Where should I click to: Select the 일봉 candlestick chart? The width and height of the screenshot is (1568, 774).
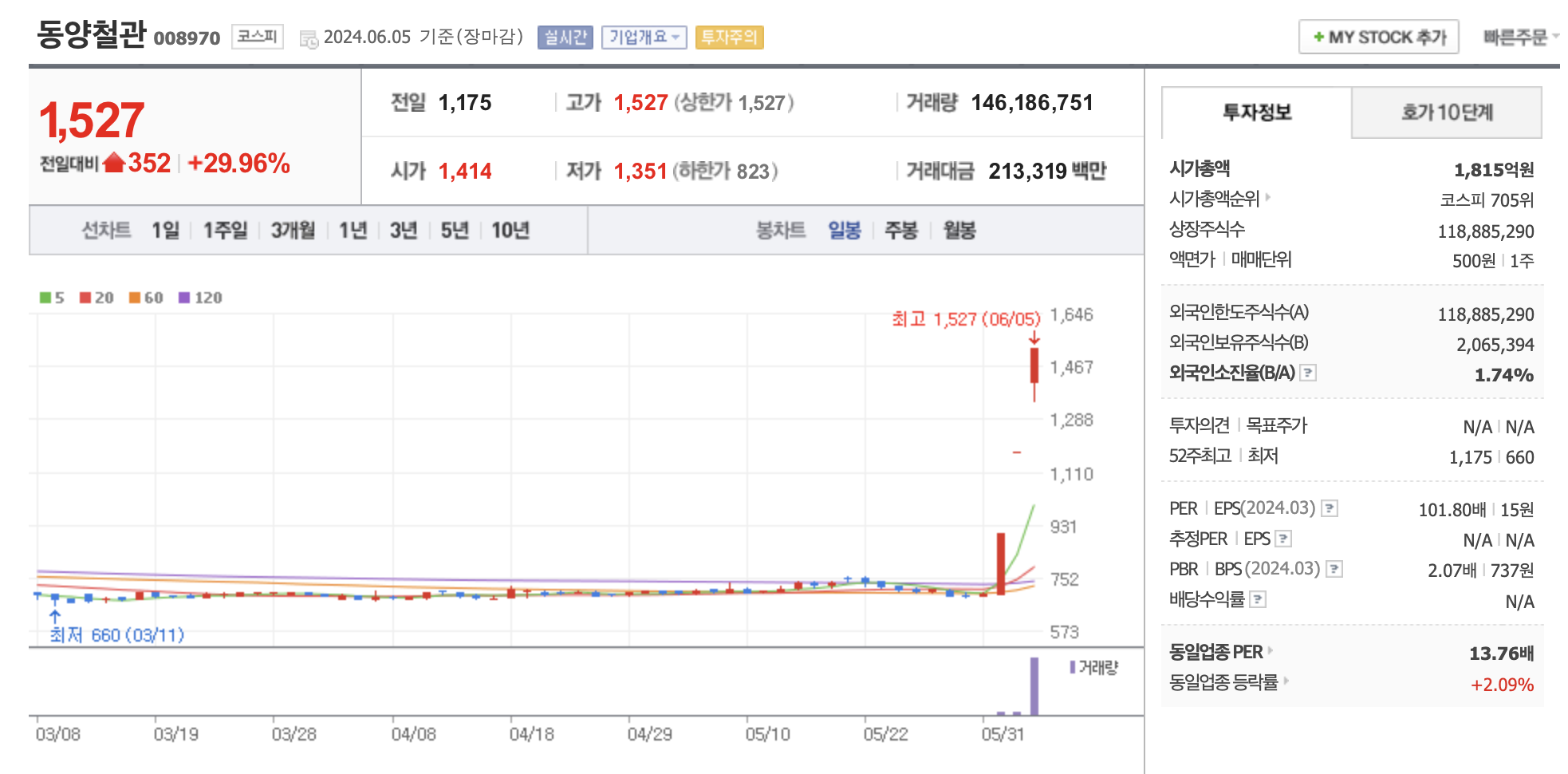pyautogui.click(x=845, y=231)
